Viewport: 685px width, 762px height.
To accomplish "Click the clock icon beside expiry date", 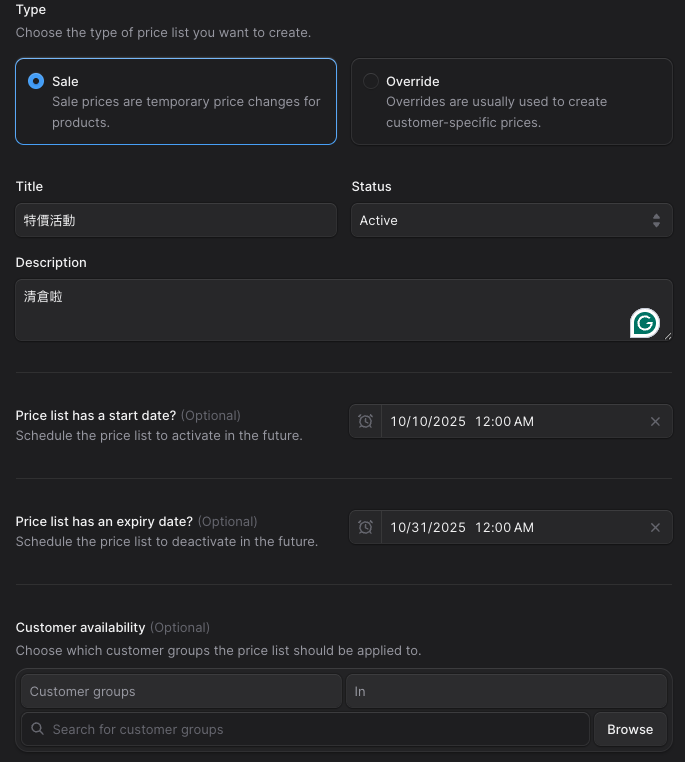I will 366,528.
